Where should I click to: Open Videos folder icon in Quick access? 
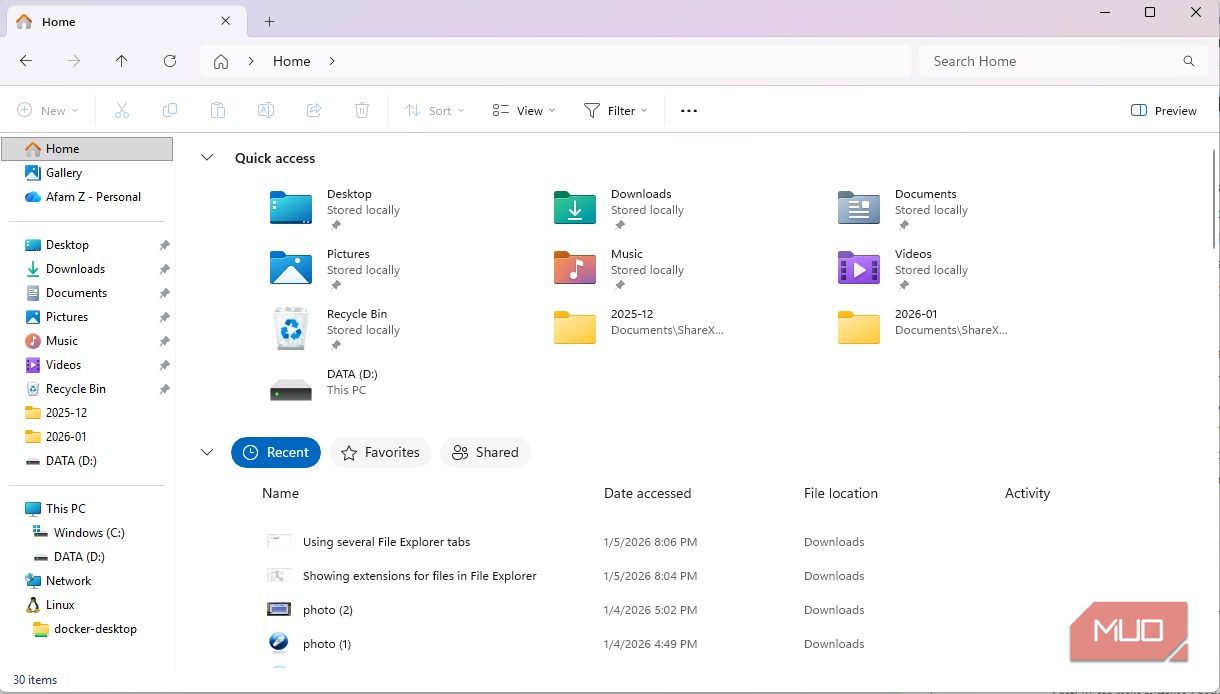[859, 268]
